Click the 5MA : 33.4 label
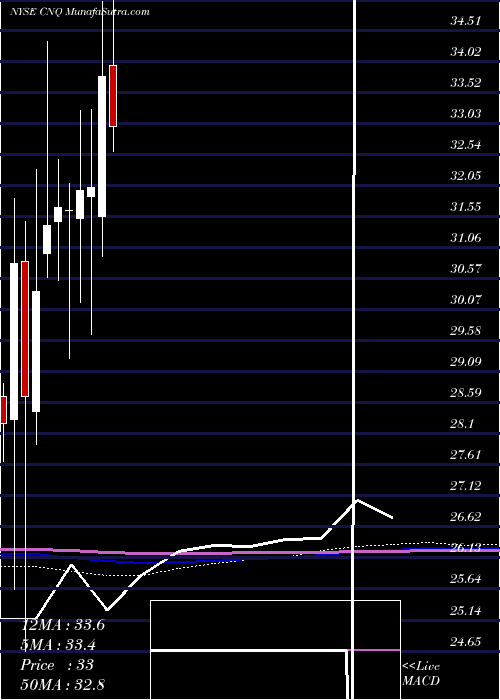Image resolution: width=500 pixels, height=700 pixels. pos(58,645)
